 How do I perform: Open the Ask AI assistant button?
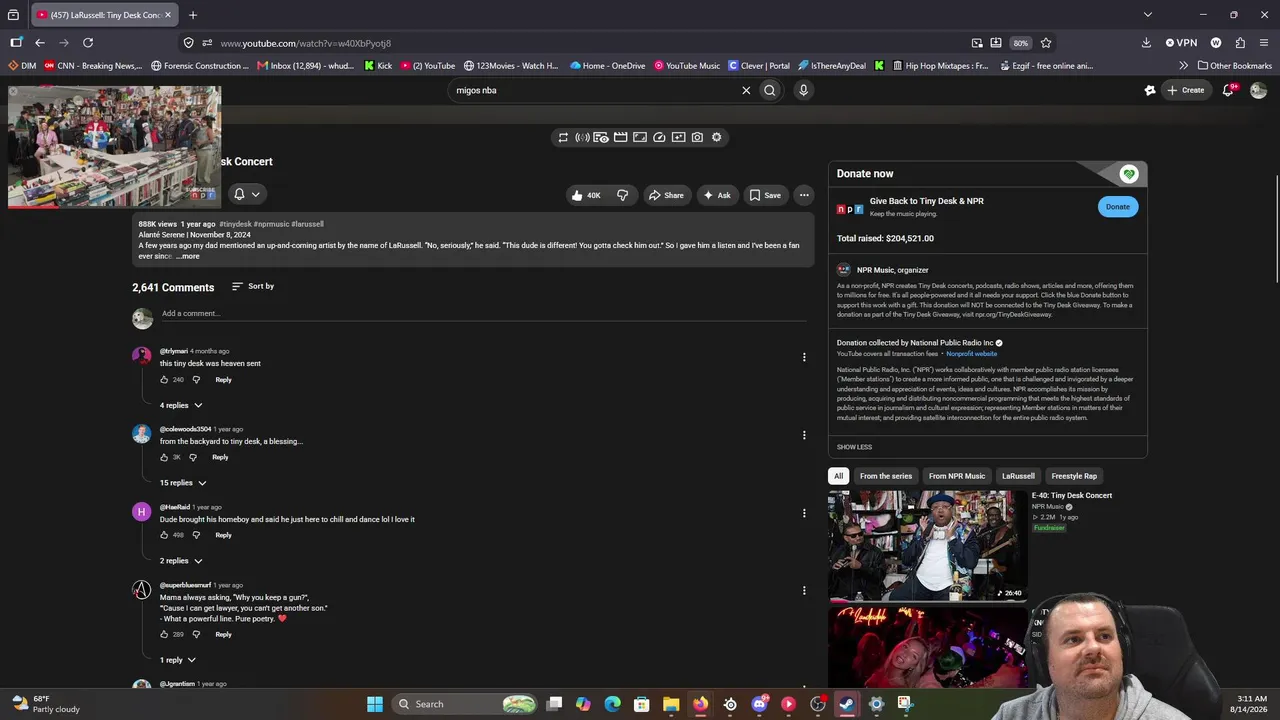(716, 195)
